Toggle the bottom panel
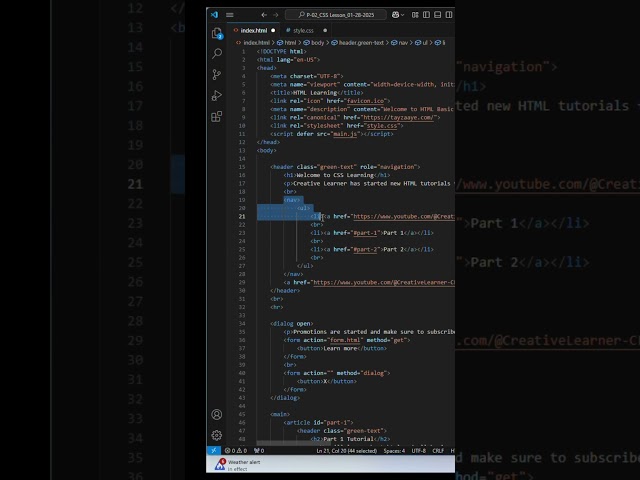Viewport: 640px width, 480px height. coord(438,15)
